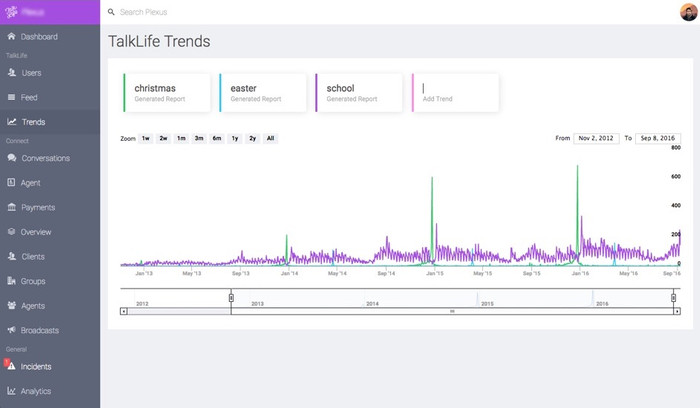Click the Dashboard home icon
Image resolution: width=700 pixels, height=408 pixels.
click(11, 37)
